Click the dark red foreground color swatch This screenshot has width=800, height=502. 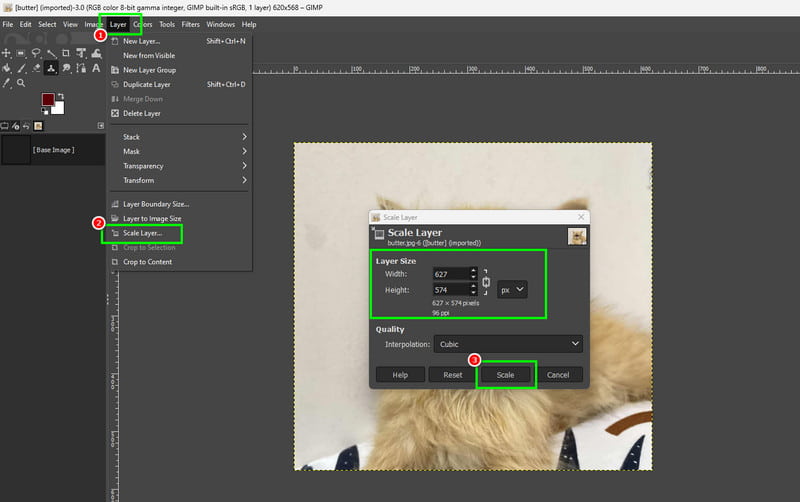coord(47,99)
